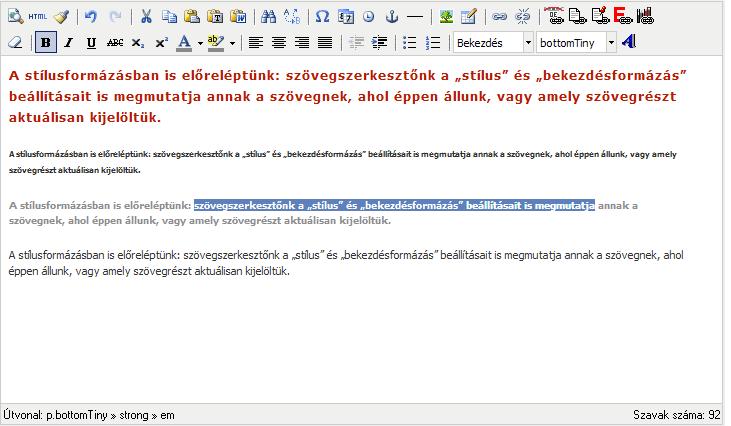Click the bulleted list button
Viewport: 731px width, 426px height.
point(409,43)
